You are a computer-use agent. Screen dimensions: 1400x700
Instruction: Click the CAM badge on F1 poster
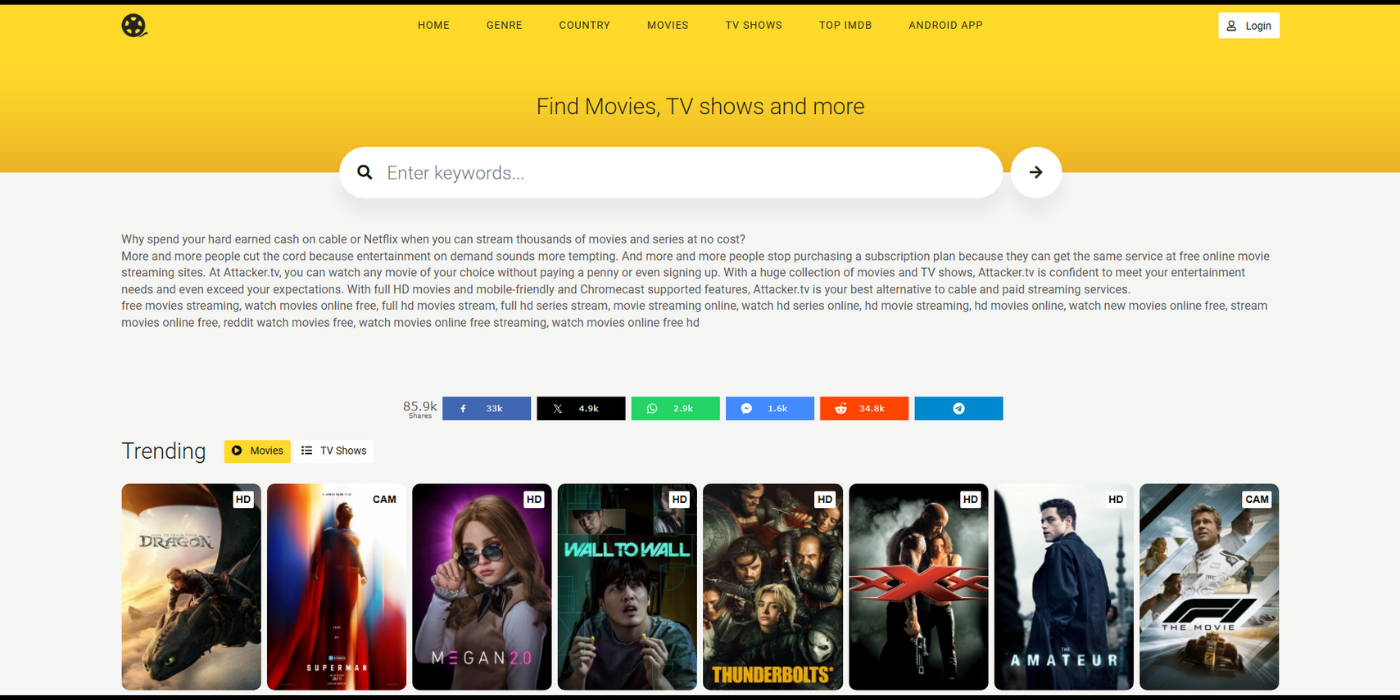(1257, 499)
